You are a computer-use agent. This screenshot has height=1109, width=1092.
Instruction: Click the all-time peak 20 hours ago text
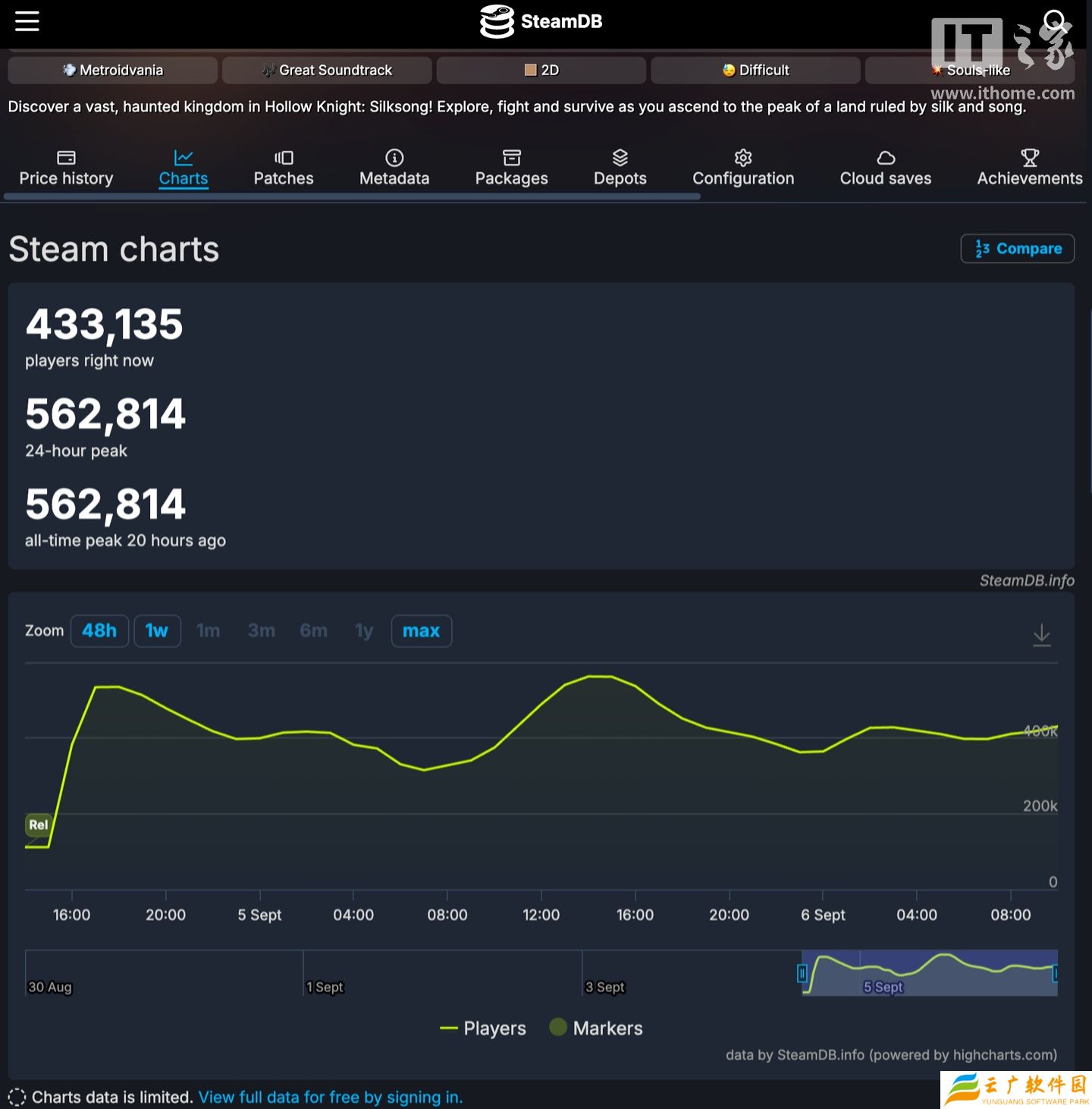pyautogui.click(x=125, y=541)
